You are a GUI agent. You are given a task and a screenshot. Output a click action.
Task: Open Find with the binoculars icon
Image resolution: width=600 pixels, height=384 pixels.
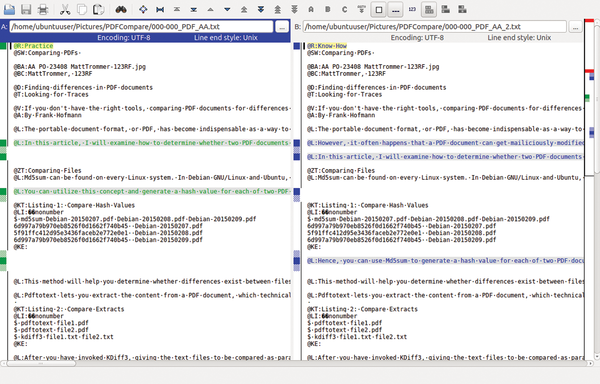click(x=121, y=9)
